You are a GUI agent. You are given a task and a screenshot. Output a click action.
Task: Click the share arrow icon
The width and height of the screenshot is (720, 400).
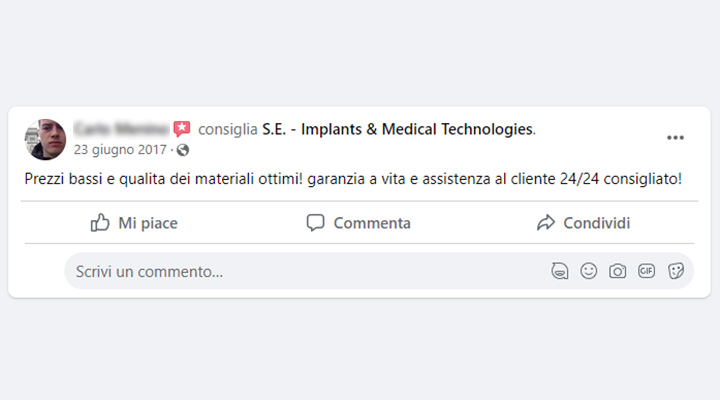[545, 223]
